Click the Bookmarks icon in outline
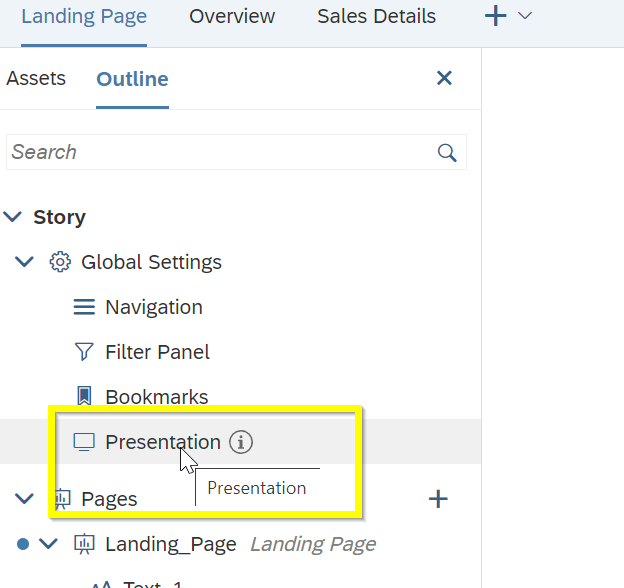Image resolution: width=624 pixels, height=588 pixels. (x=84, y=397)
